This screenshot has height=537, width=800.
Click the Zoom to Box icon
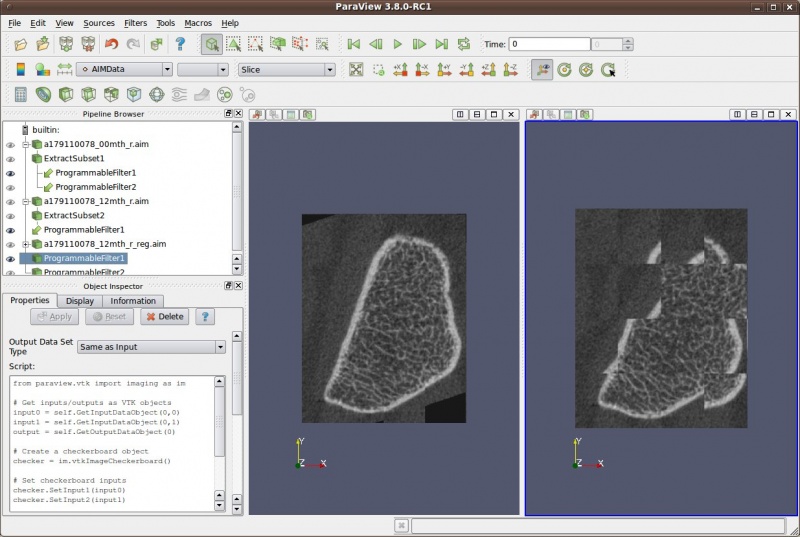(378, 69)
